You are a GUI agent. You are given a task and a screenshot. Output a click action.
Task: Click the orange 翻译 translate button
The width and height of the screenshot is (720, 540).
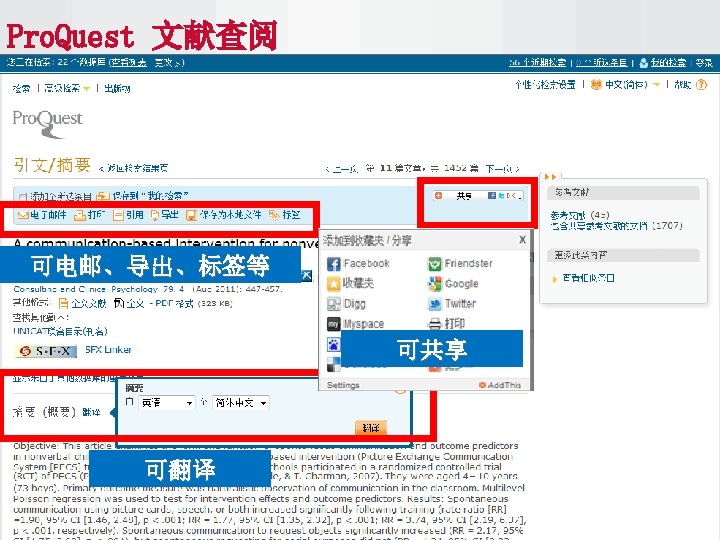click(x=371, y=428)
